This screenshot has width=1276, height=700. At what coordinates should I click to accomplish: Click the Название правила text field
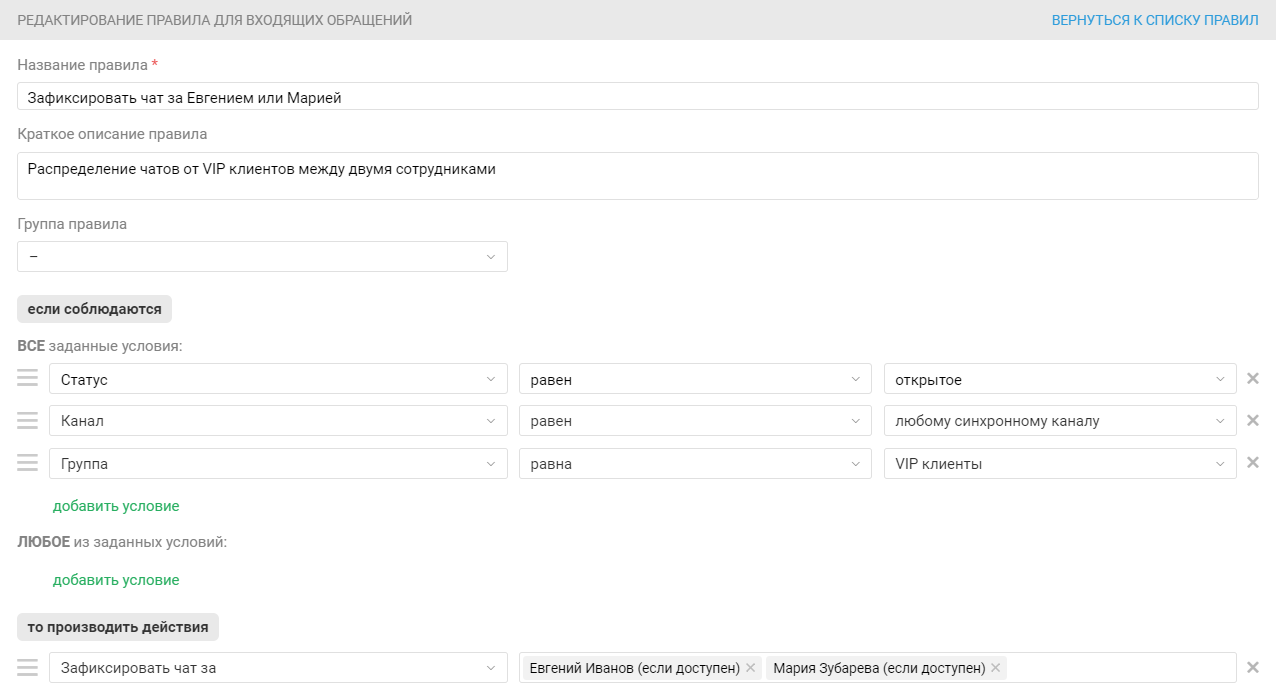pos(637,97)
